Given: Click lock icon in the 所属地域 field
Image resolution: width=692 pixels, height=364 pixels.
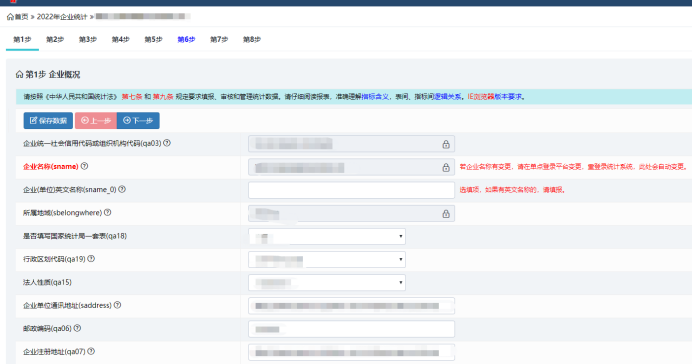Looking at the screenshot, I should pyautogui.click(x=446, y=214).
